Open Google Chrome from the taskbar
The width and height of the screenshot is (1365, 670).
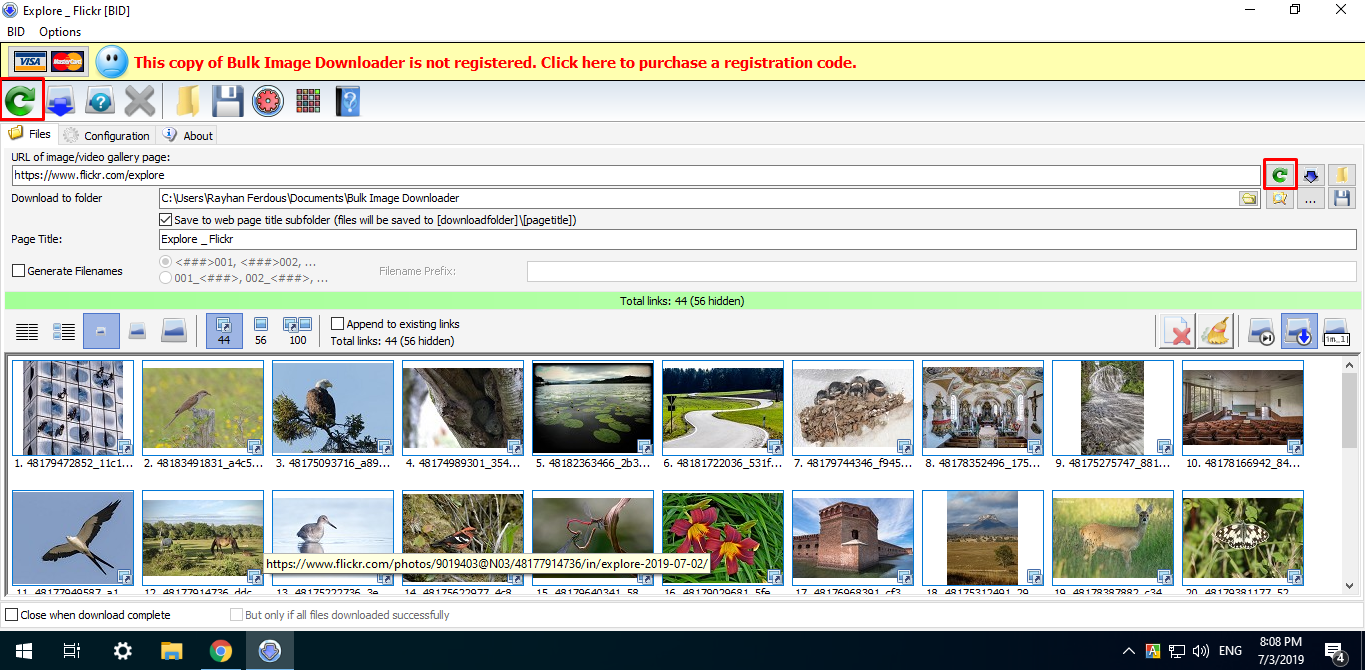point(221,651)
